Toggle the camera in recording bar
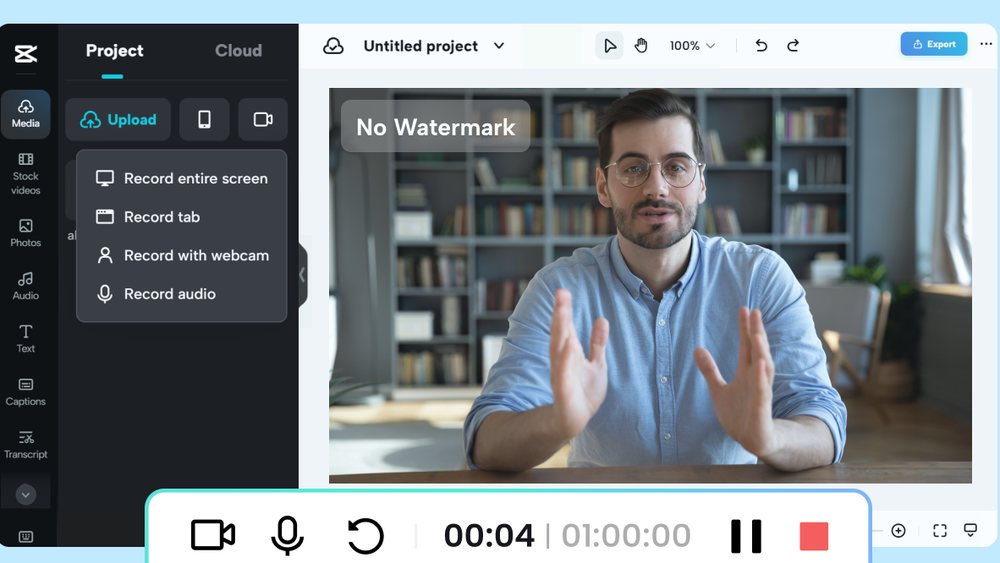This screenshot has height=563, width=1000. (212, 535)
